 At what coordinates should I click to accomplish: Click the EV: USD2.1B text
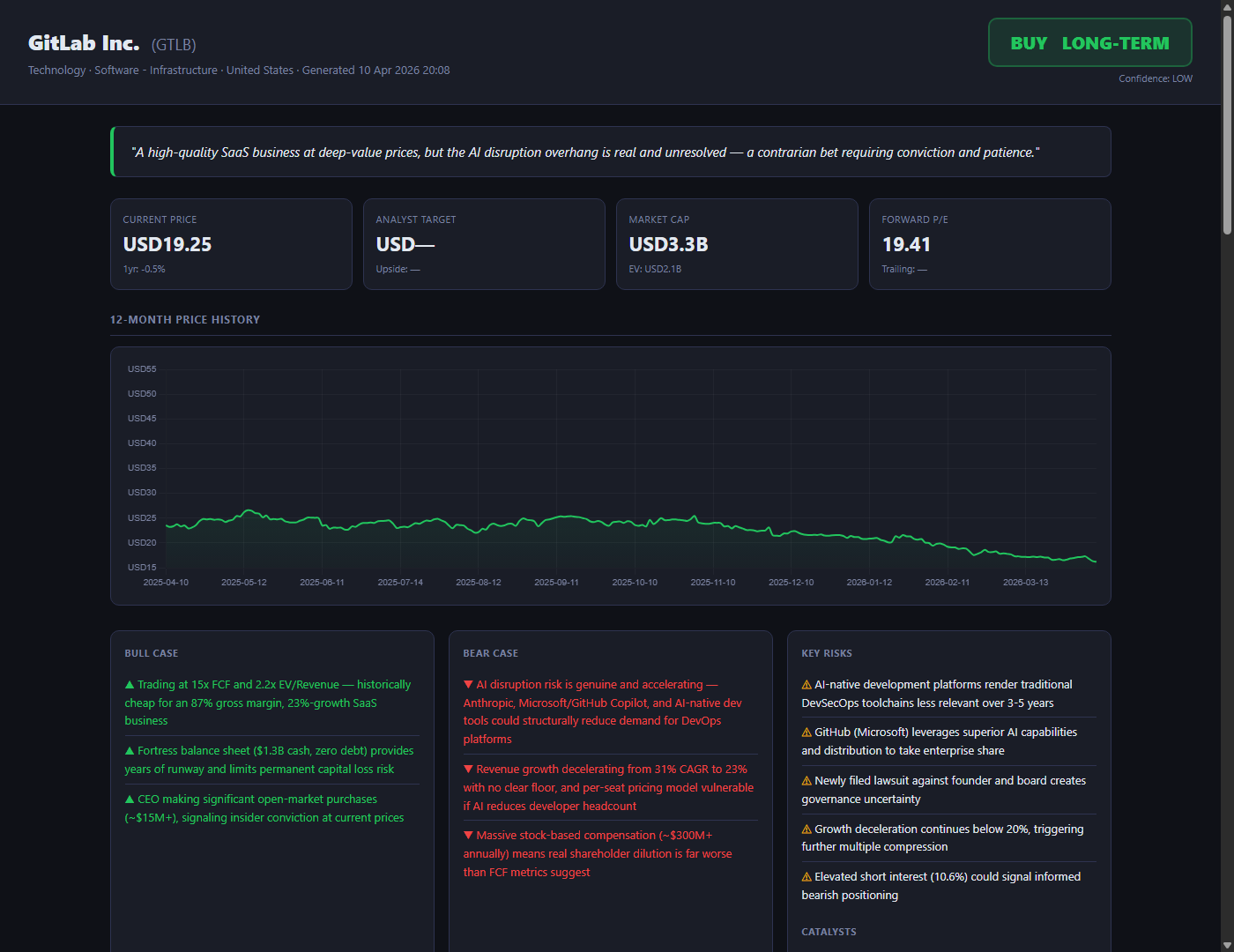pyautogui.click(x=655, y=270)
